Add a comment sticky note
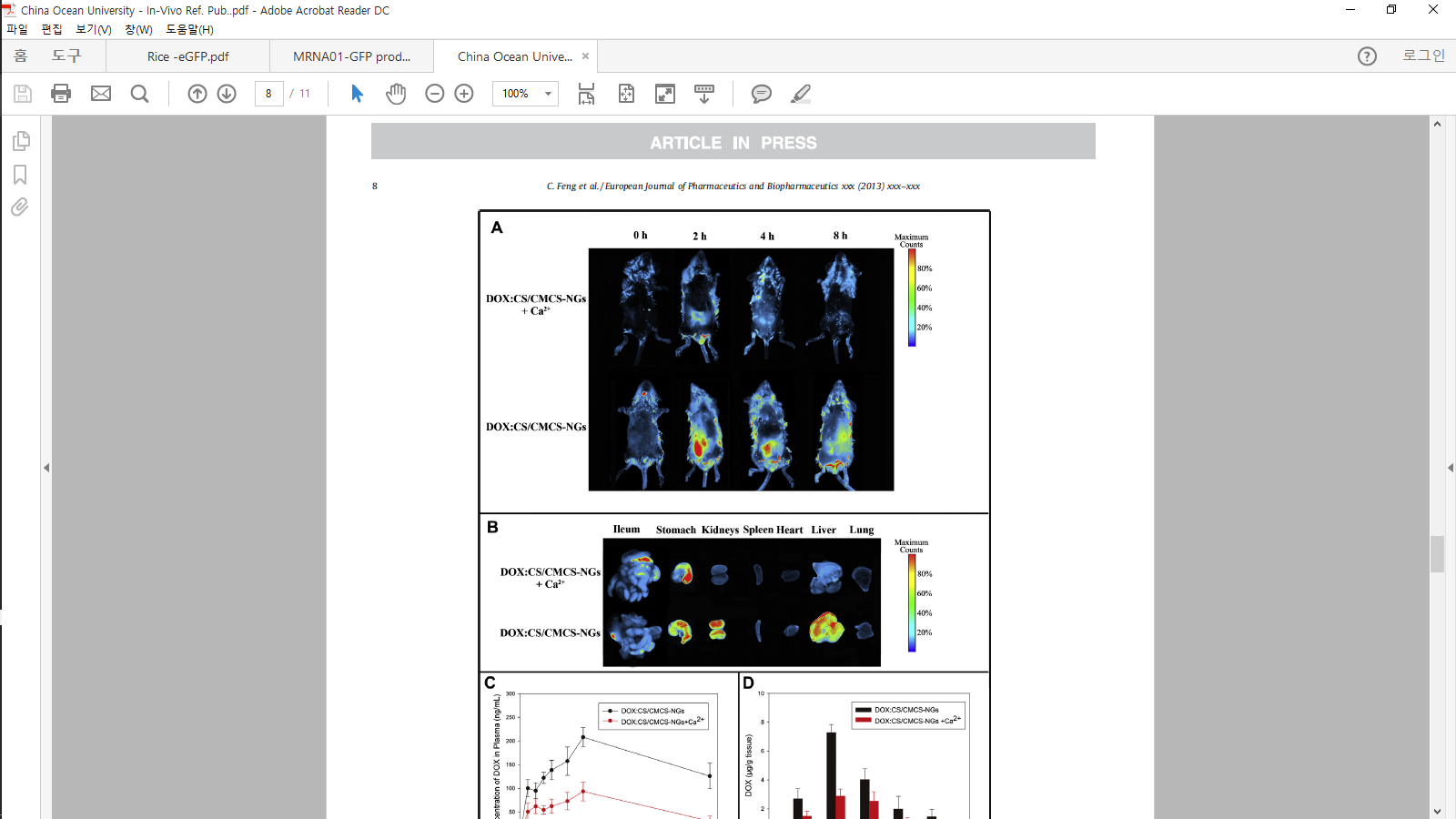Viewport: 1456px width, 819px height. point(762,94)
